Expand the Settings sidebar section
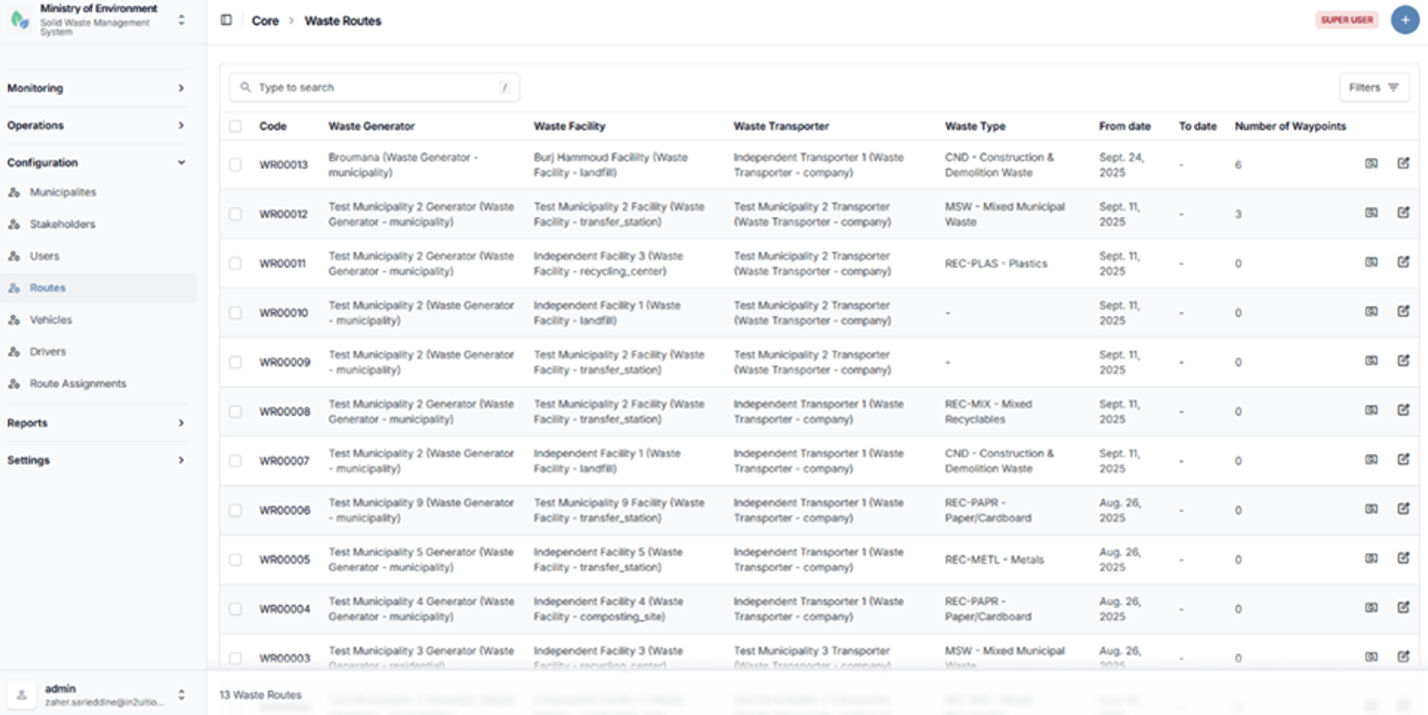 (x=98, y=460)
